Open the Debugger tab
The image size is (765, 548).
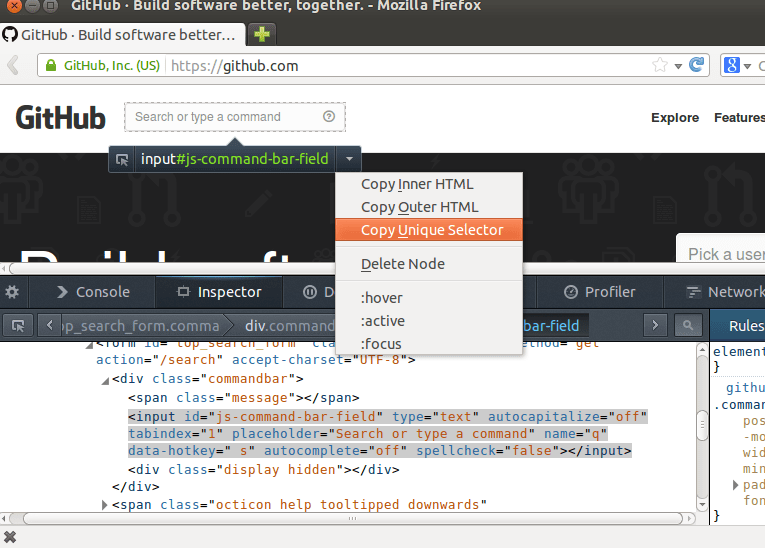[309, 292]
